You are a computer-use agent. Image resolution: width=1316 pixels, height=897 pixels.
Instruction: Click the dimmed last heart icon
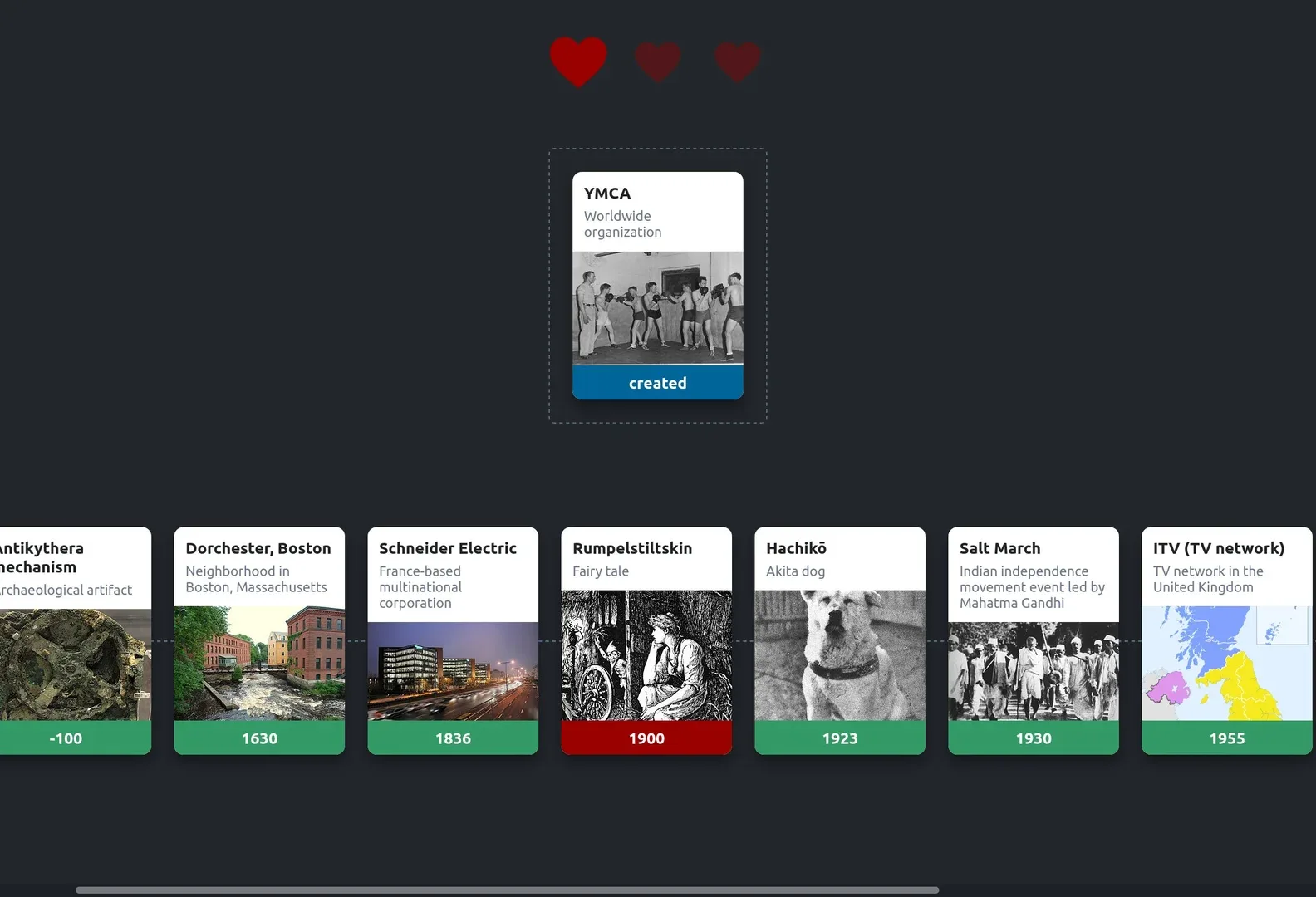(x=738, y=61)
